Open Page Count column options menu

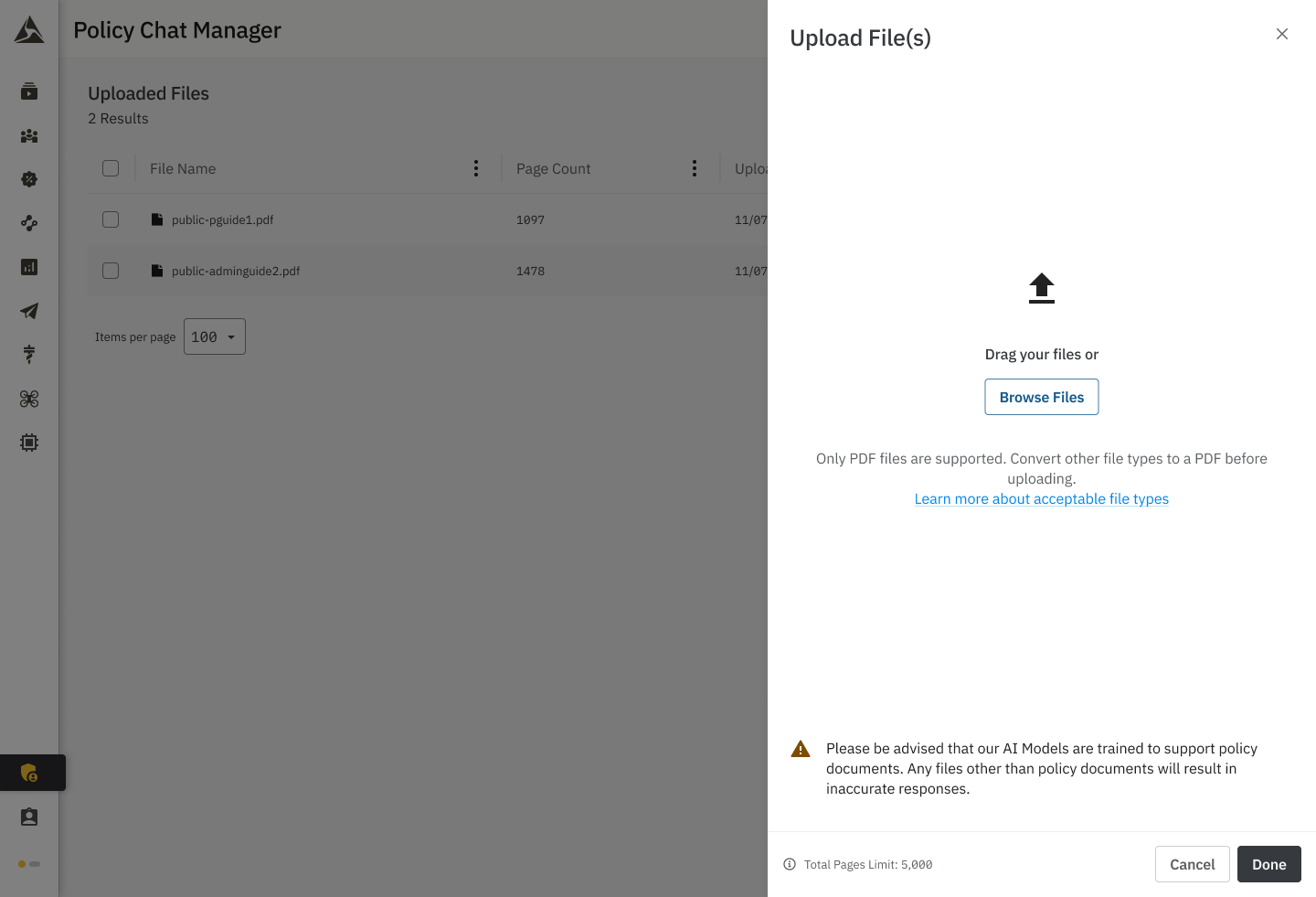point(695,168)
